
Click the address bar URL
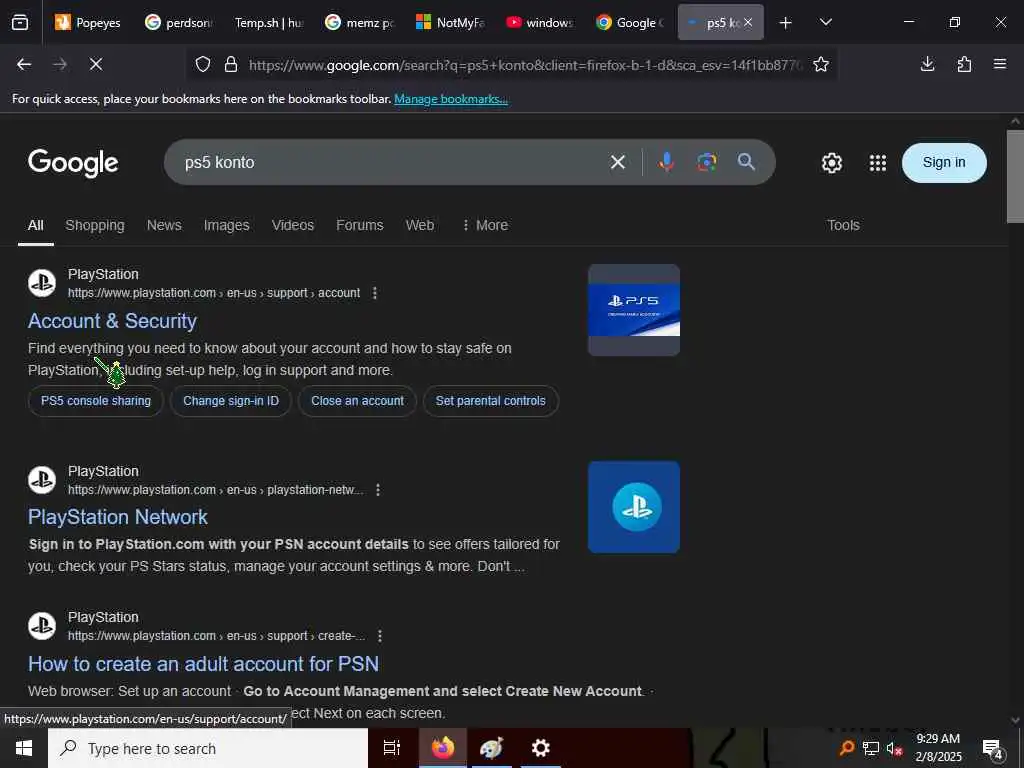(526, 65)
